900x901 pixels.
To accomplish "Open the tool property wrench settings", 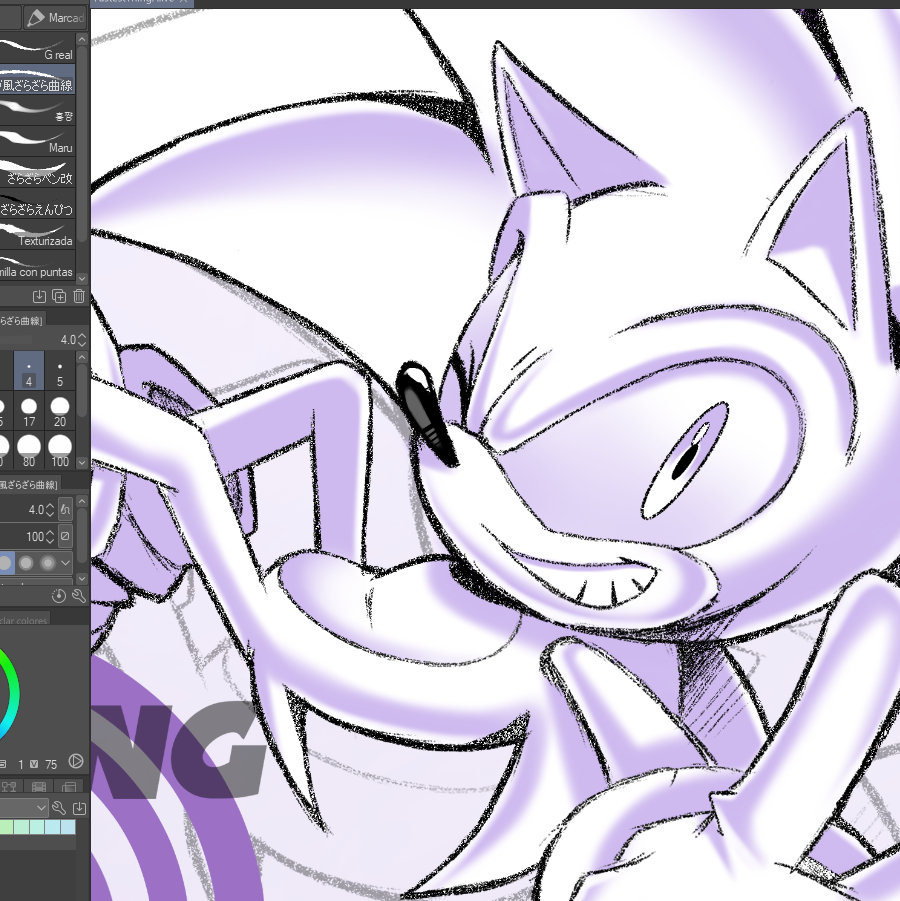I will point(78,596).
